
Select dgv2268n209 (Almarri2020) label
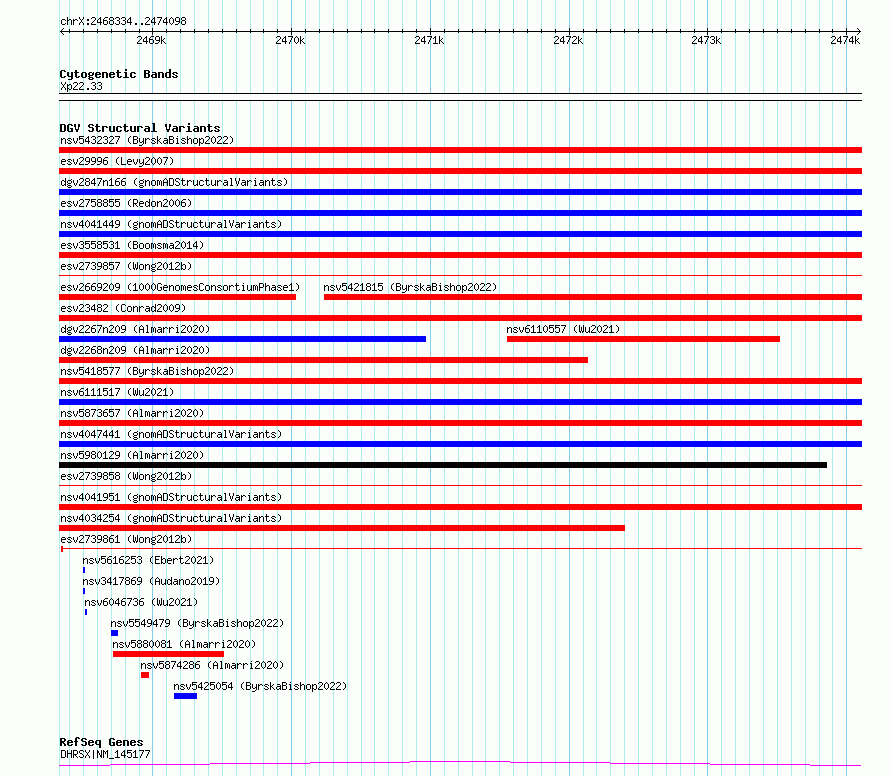pos(135,350)
